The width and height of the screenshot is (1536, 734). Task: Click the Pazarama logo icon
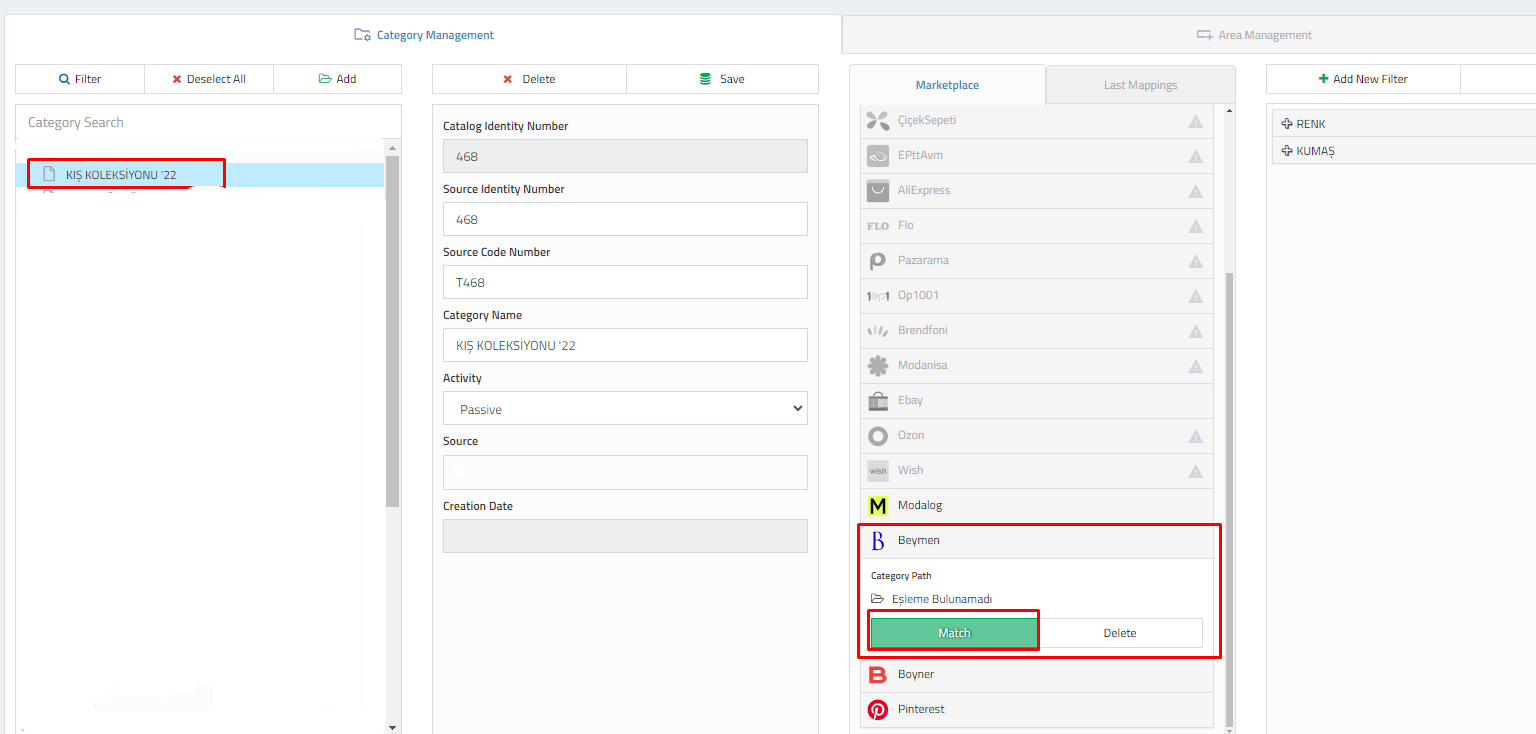pos(878,261)
